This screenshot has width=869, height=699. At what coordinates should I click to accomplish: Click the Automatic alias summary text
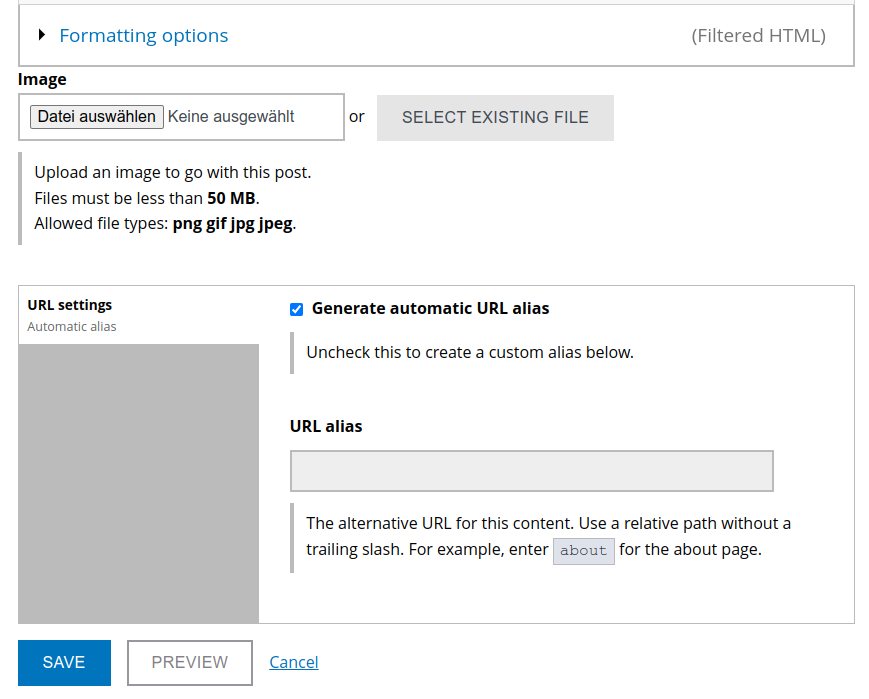[70, 326]
